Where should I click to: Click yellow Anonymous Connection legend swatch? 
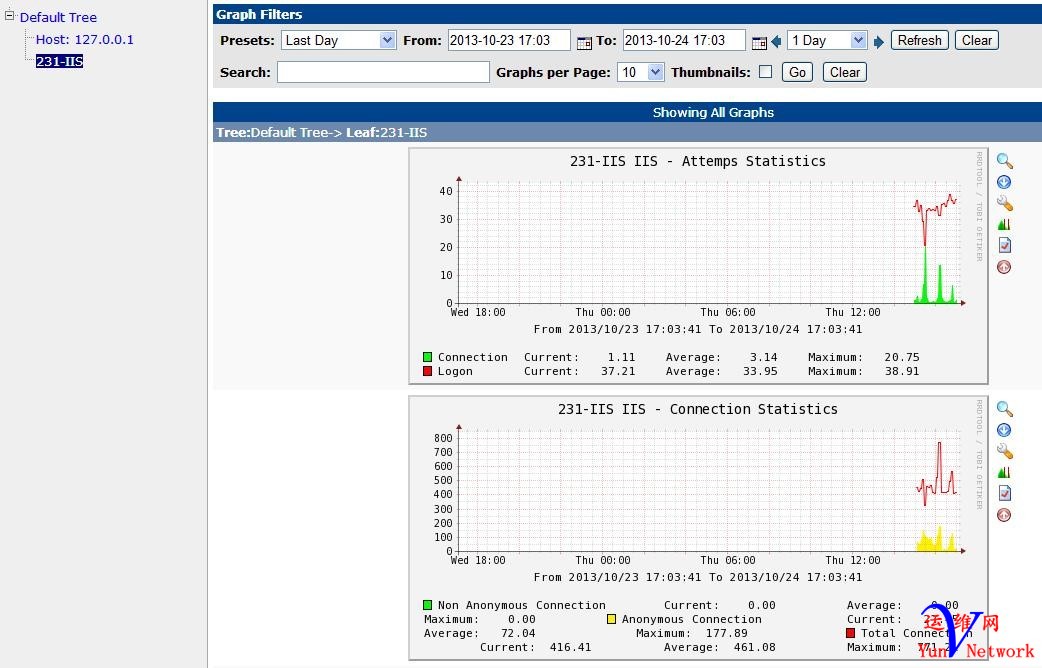point(611,619)
